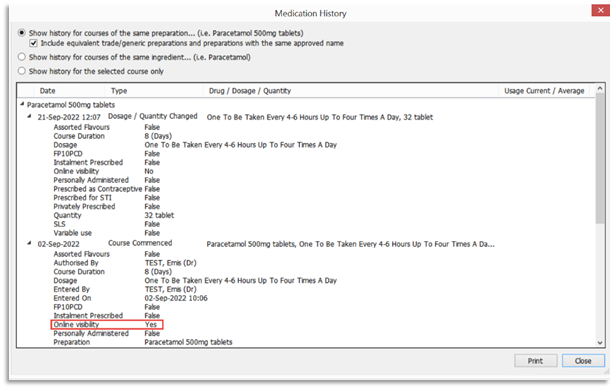Click 'Instalment Prescribed' row under 02-Sep-2022
Image resolution: width=613 pixels, height=389 pixels.
click(x=107, y=316)
